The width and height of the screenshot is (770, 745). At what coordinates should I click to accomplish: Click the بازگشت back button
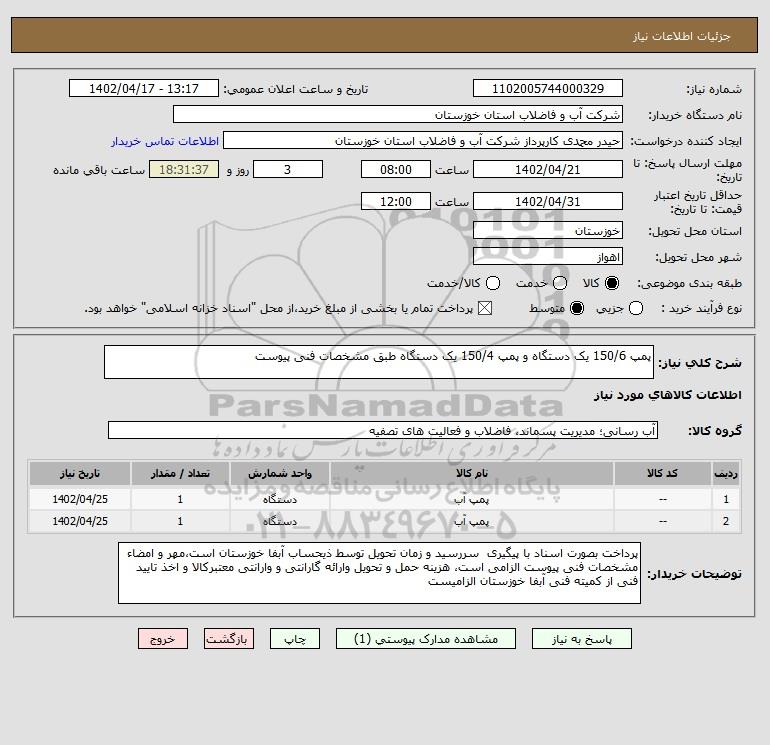229,639
